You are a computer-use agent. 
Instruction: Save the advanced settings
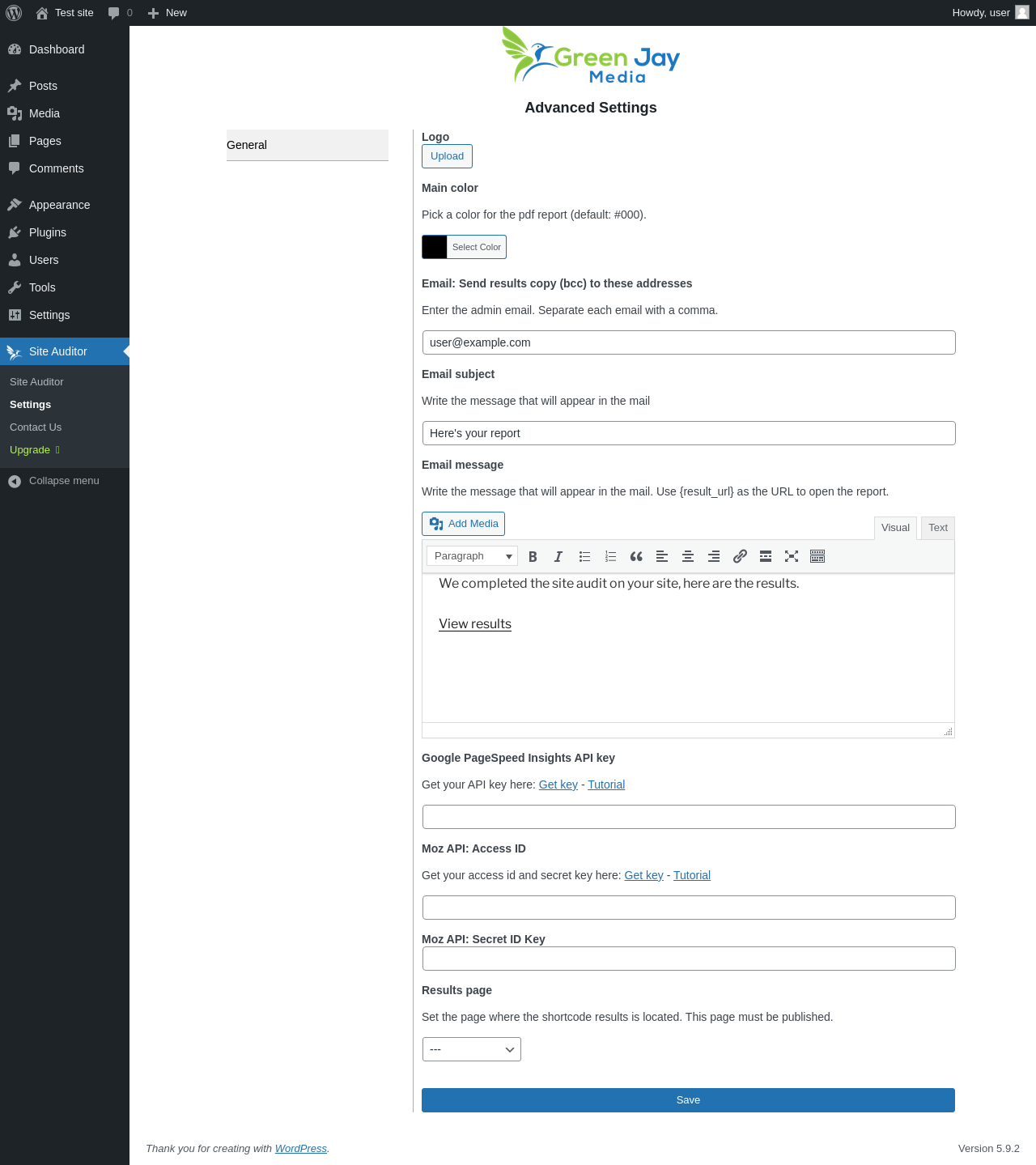tap(688, 1100)
